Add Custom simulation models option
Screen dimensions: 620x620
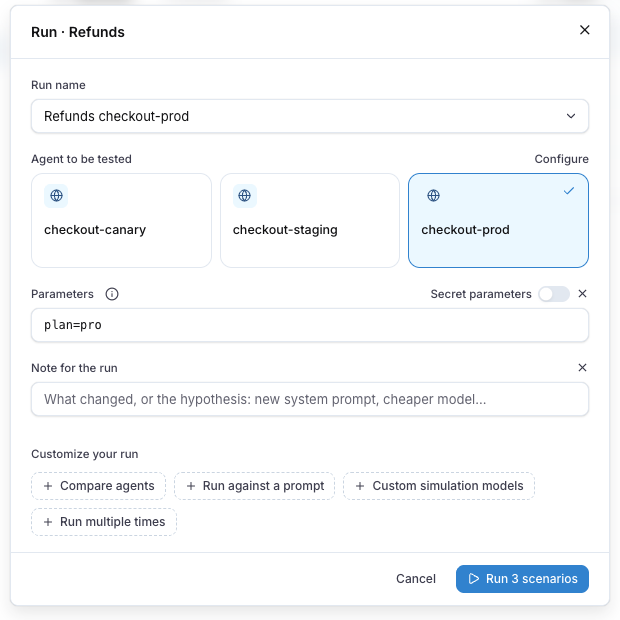click(439, 486)
